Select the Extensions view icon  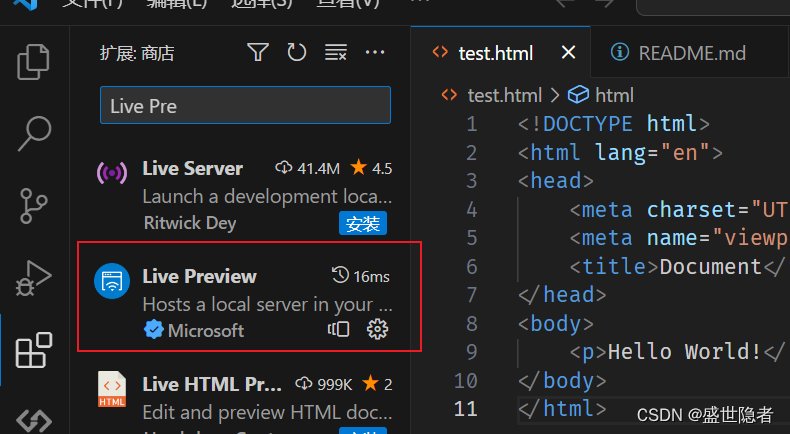tap(34, 350)
